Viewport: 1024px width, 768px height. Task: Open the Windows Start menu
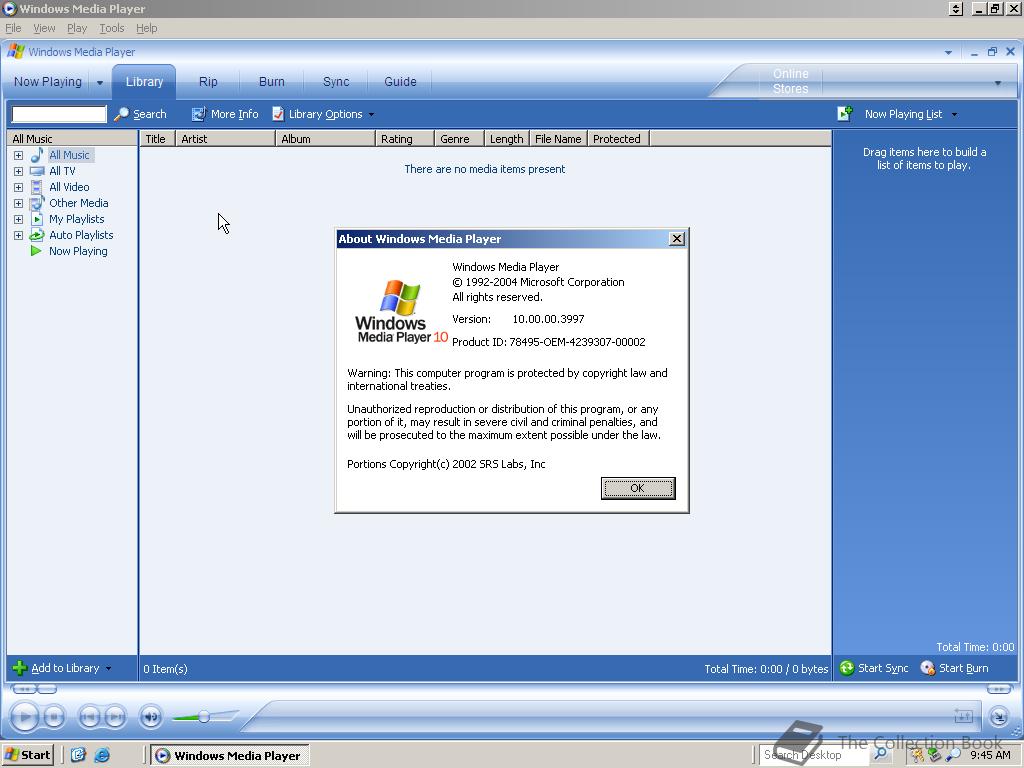pos(27,755)
